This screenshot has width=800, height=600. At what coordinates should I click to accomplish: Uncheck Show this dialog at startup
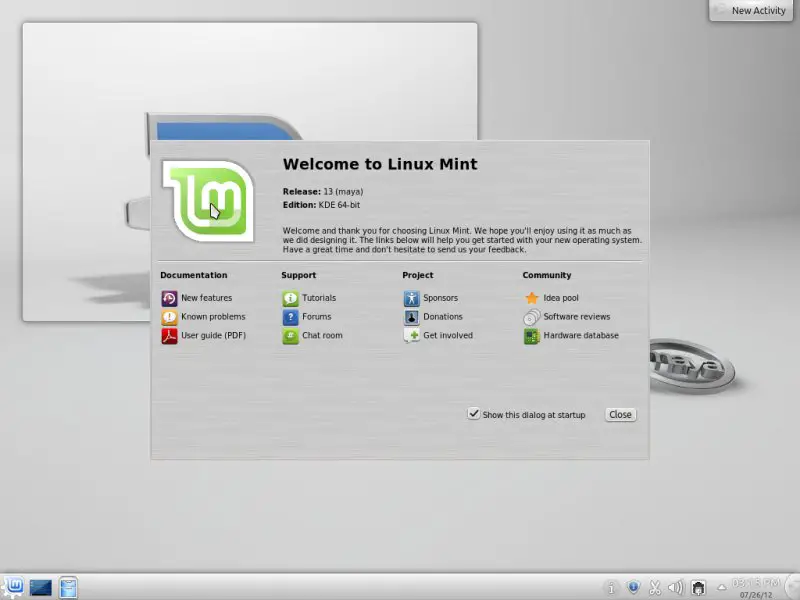coord(473,414)
